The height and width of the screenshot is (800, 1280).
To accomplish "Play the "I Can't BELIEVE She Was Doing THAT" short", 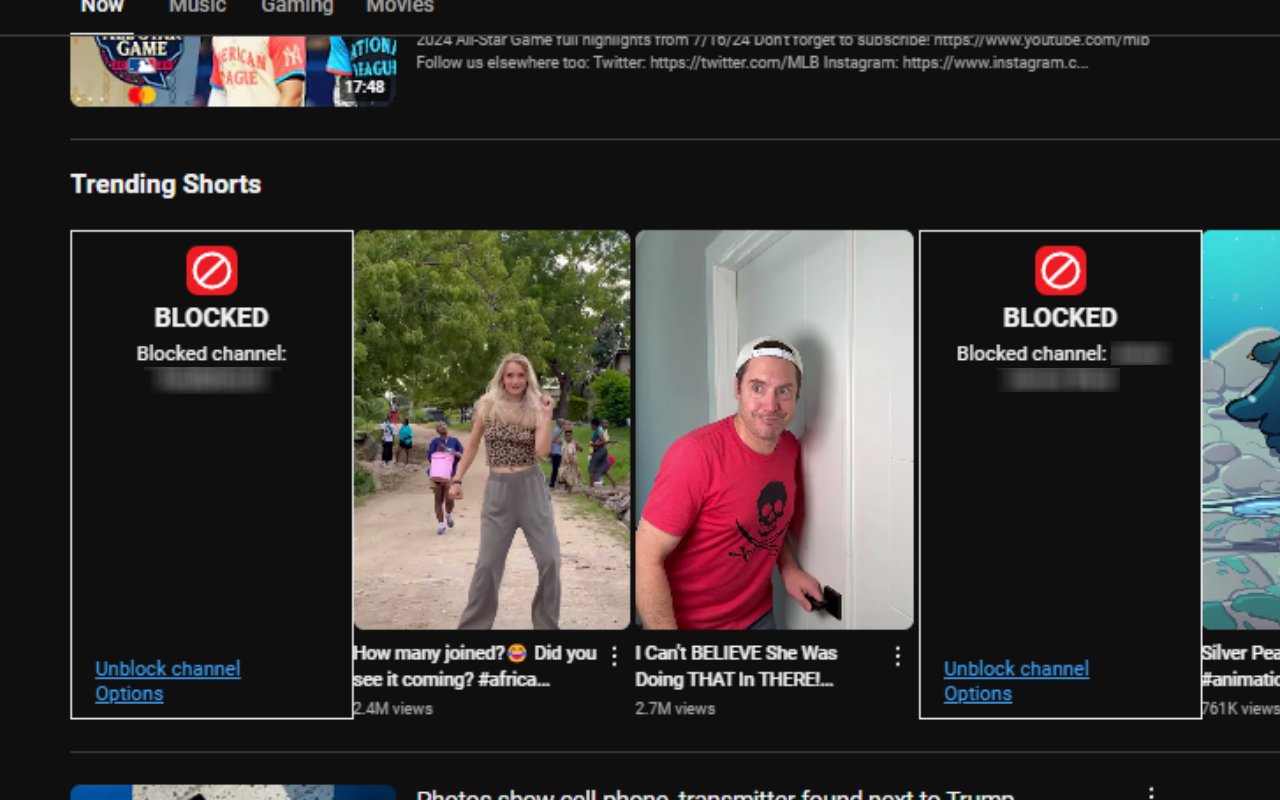I will tap(773, 430).
